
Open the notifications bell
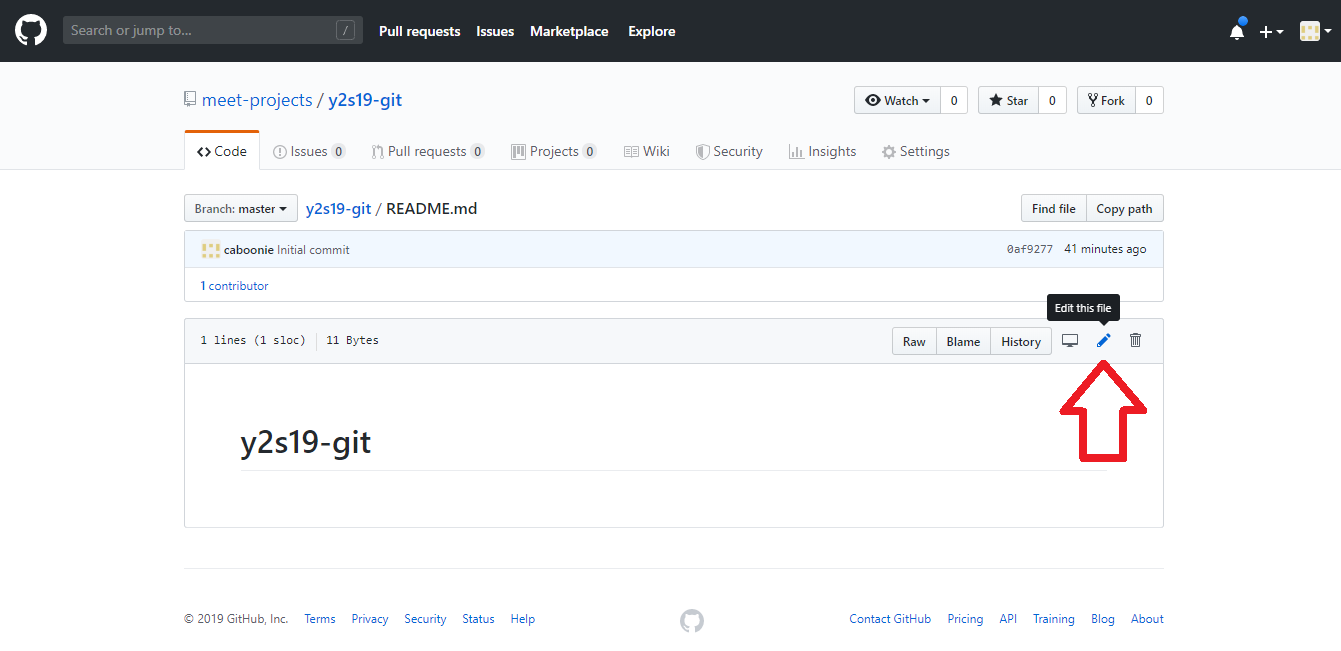tap(1238, 31)
